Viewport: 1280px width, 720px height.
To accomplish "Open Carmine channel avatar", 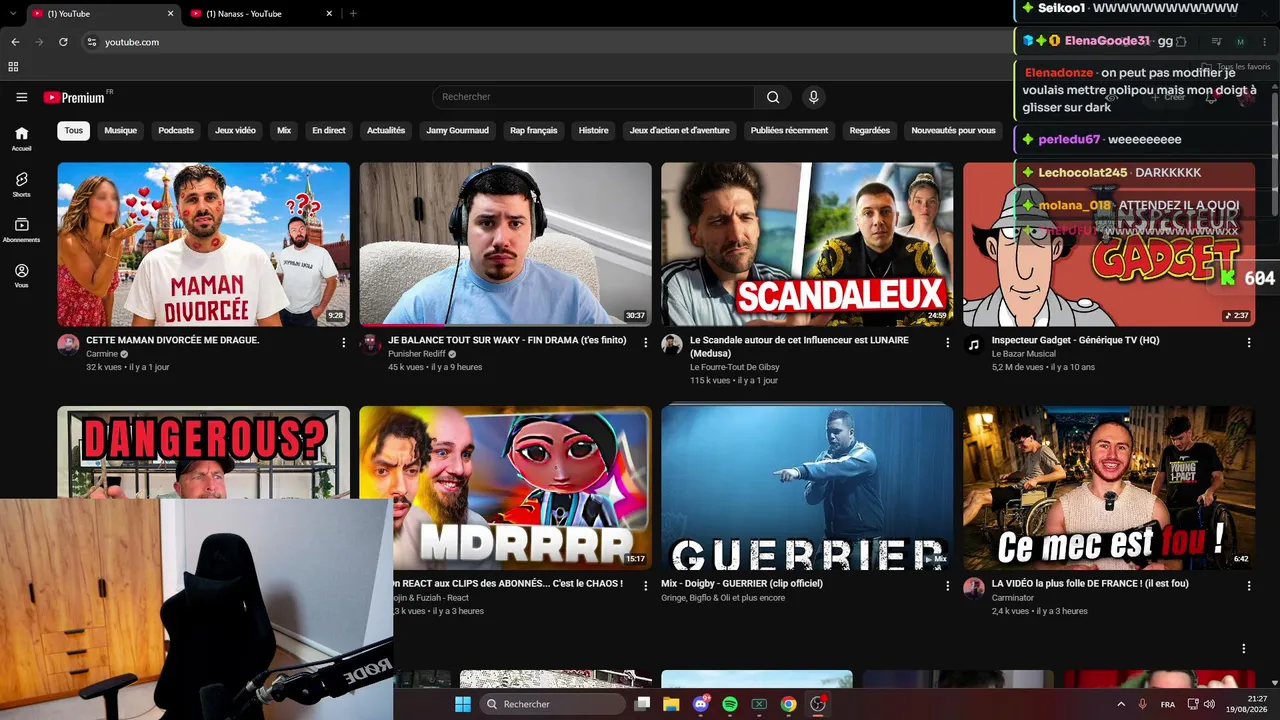I will click(x=68, y=345).
